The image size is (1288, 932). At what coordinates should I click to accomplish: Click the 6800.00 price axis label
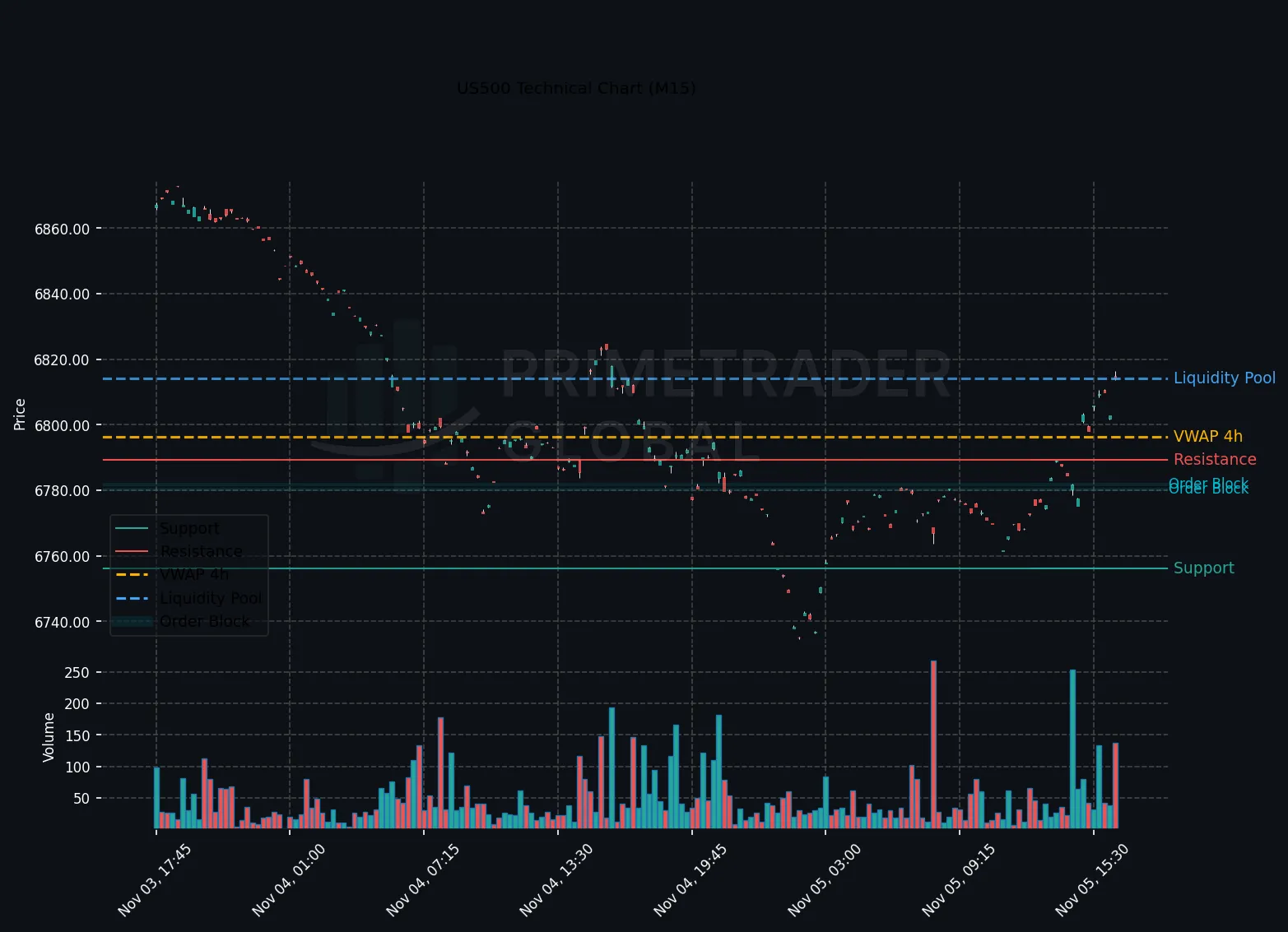coord(62,426)
